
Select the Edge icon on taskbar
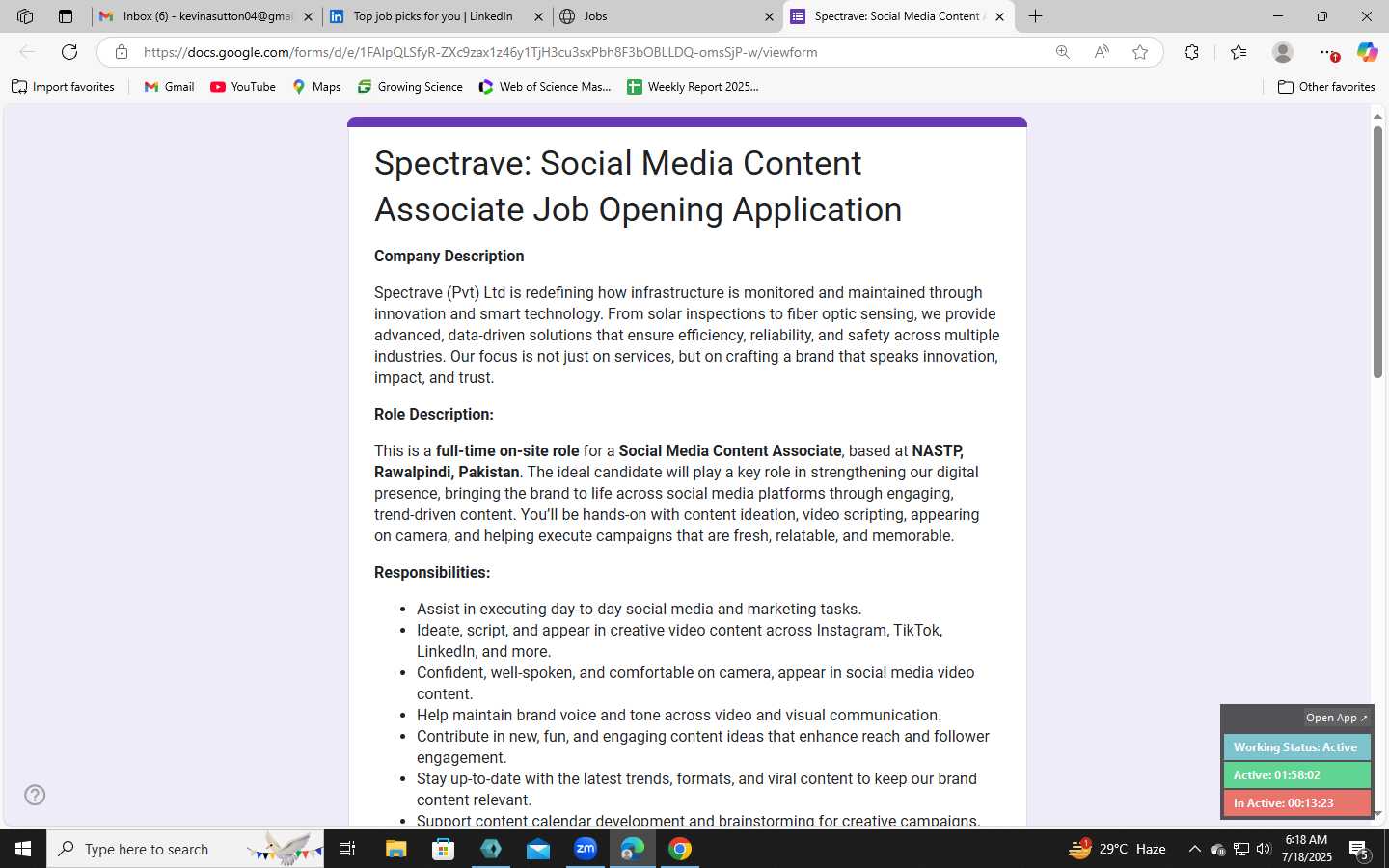(633, 849)
